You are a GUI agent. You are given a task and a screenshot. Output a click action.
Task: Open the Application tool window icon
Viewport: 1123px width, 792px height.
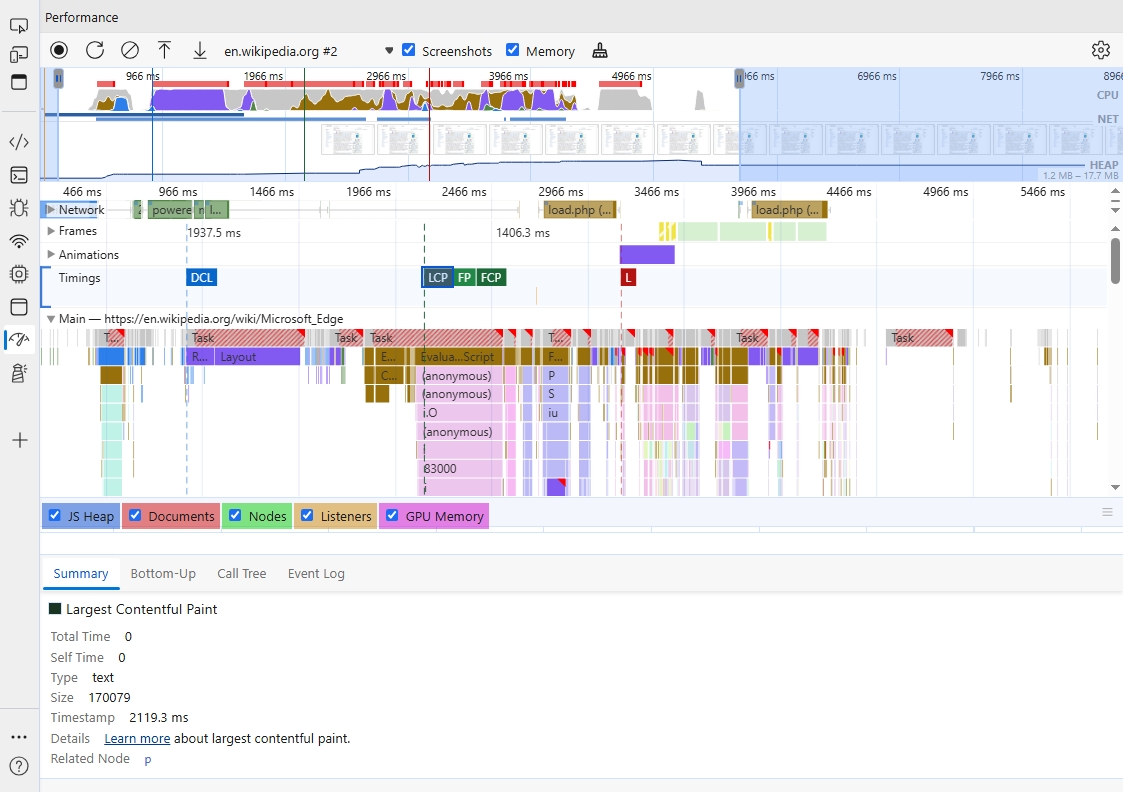(x=19, y=307)
